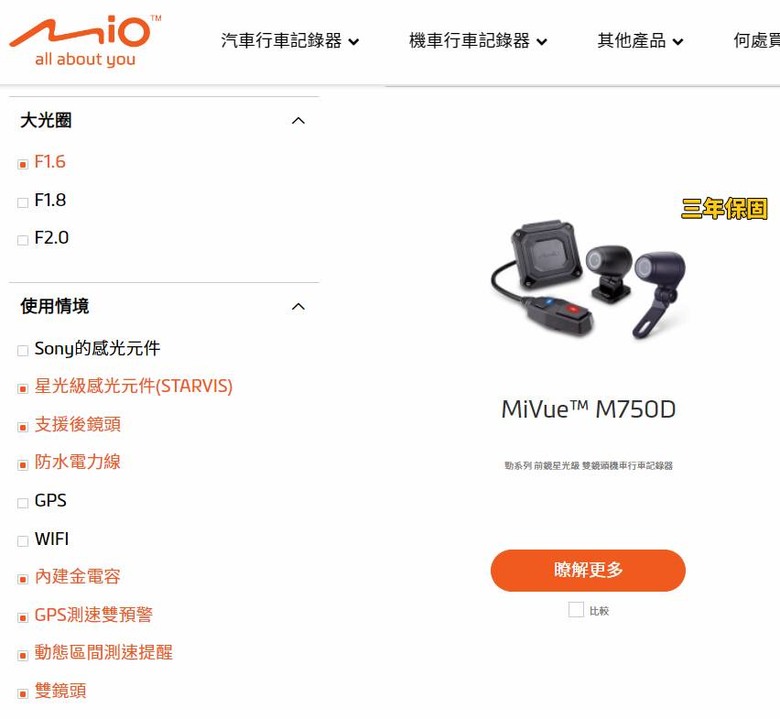Click the Mio logo
The width and height of the screenshot is (780, 719).
(x=86, y=41)
